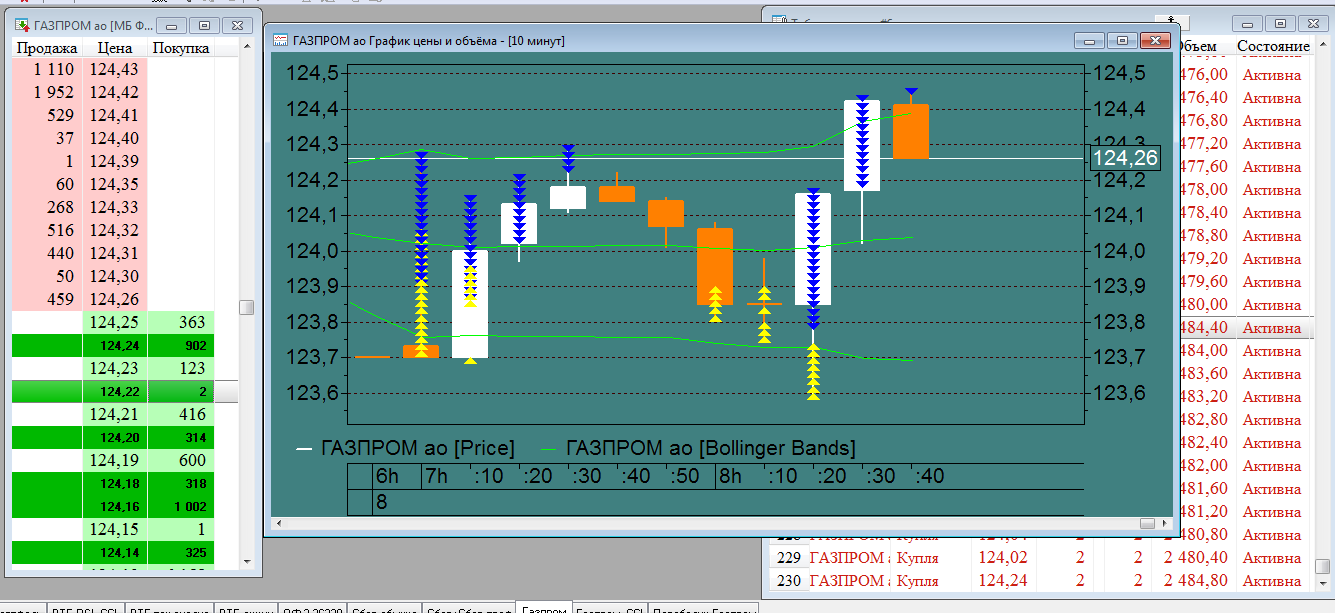Click price 124,24 in orders table

1002,581
